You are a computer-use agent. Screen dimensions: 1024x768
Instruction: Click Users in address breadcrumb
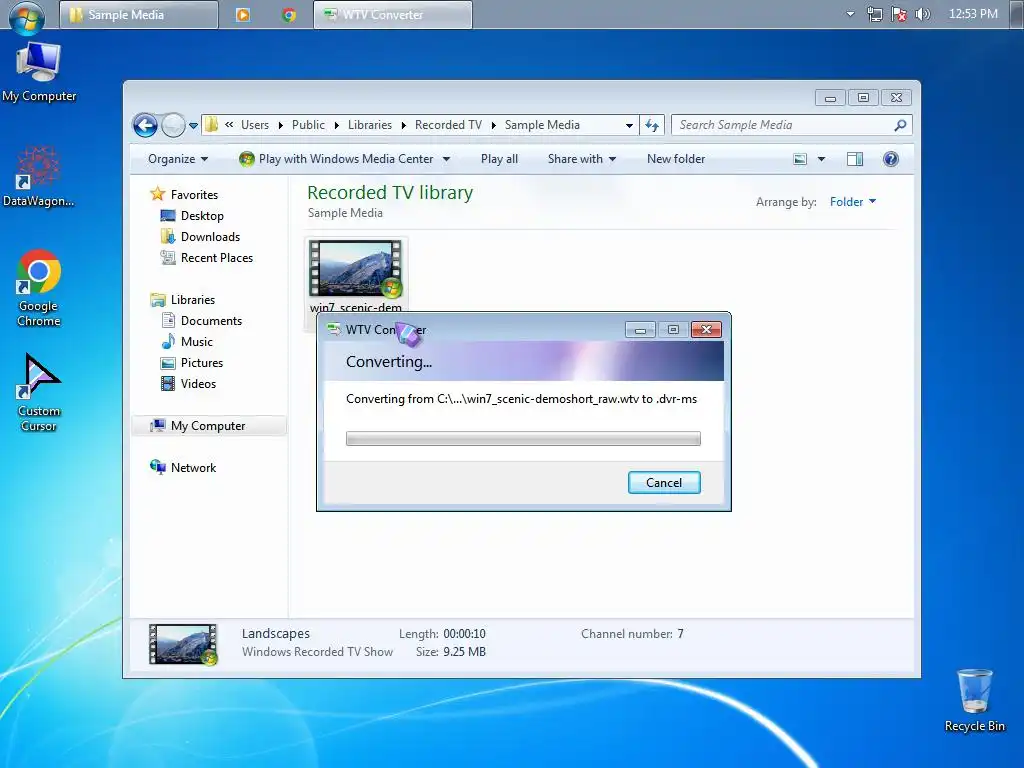255,125
